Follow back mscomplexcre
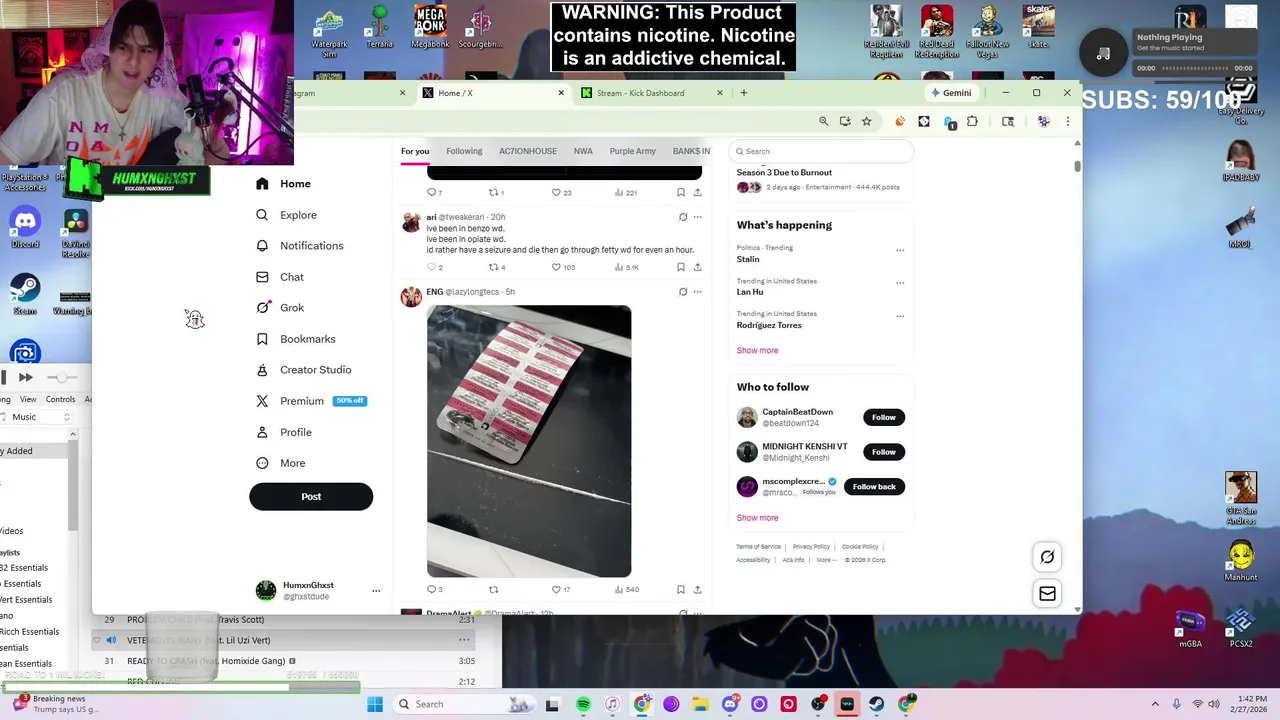The width and height of the screenshot is (1280, 720). coord(874,487)
